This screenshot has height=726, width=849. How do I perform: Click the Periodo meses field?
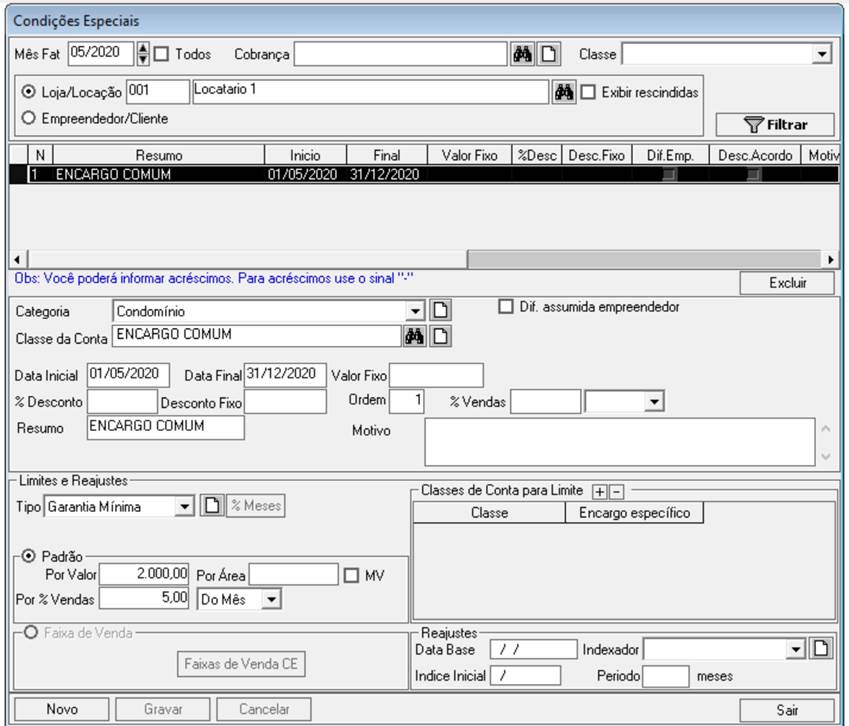[666, 676]
